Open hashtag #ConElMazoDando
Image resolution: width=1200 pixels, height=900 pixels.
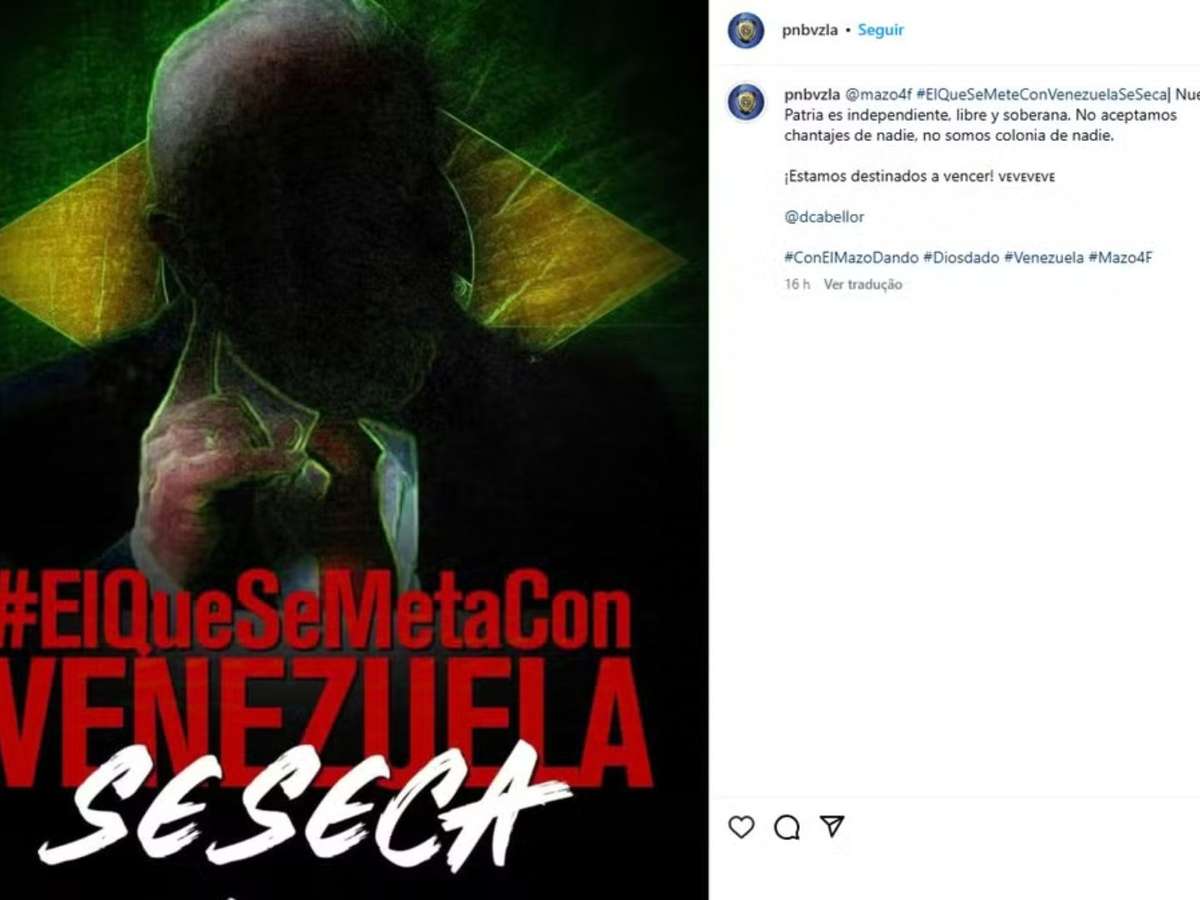pos(851,257)
